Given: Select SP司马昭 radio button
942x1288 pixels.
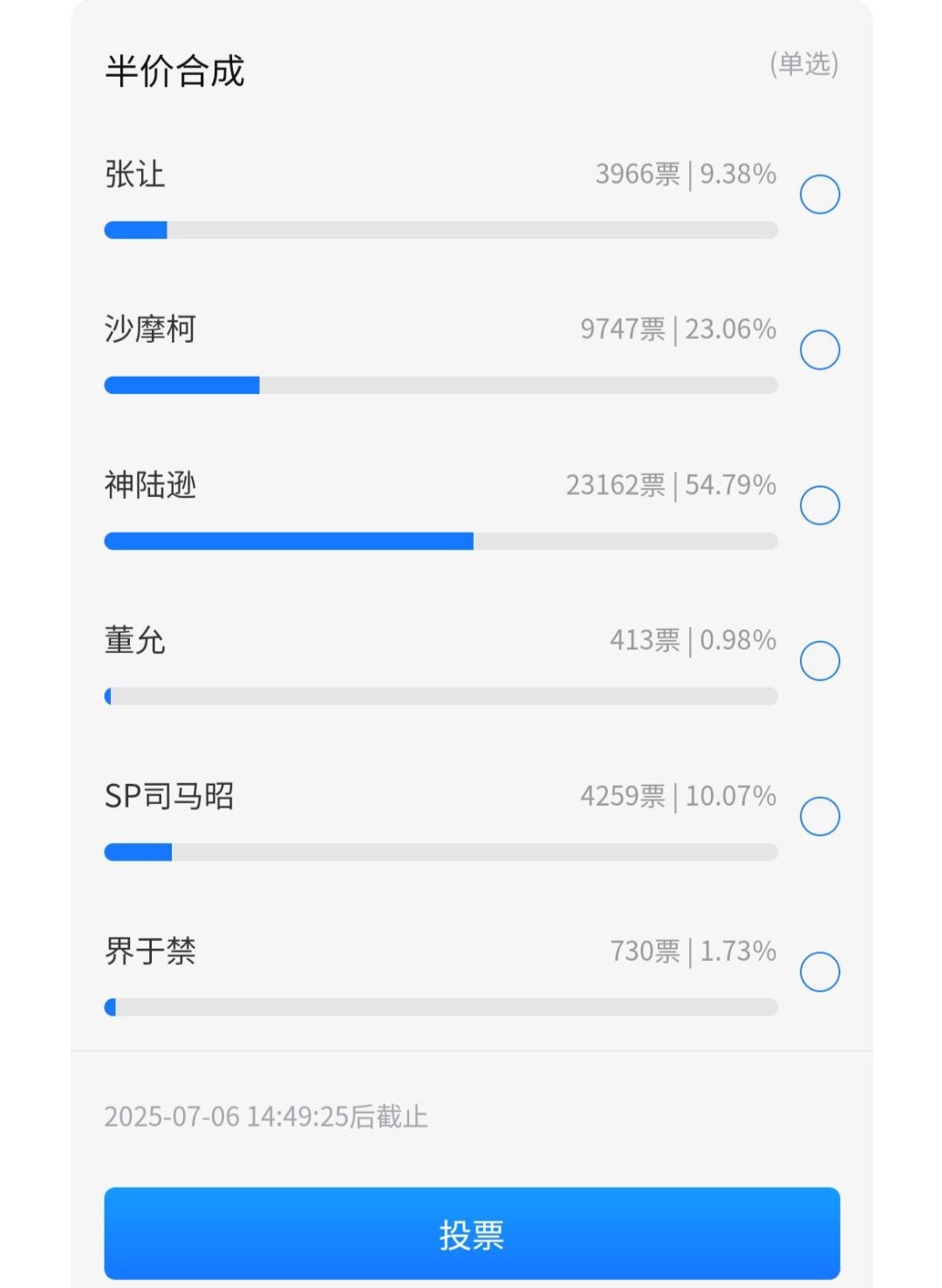Looking at the screenshot, I should coord(820,816).
